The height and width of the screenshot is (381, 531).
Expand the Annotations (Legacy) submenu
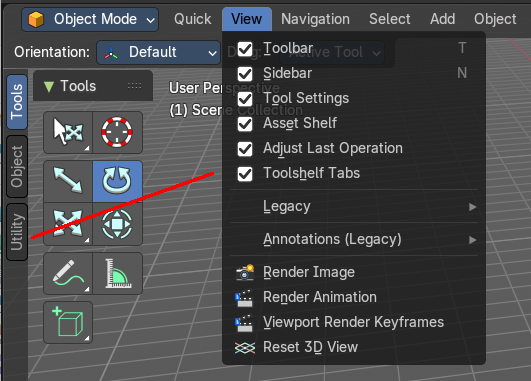tap(354, 239)
